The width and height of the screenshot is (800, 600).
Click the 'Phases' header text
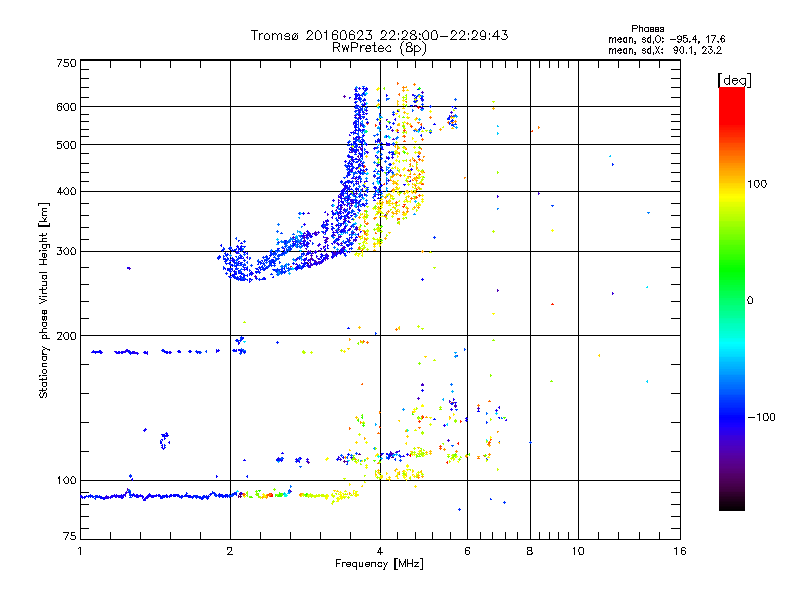click(x=647, y=29)
